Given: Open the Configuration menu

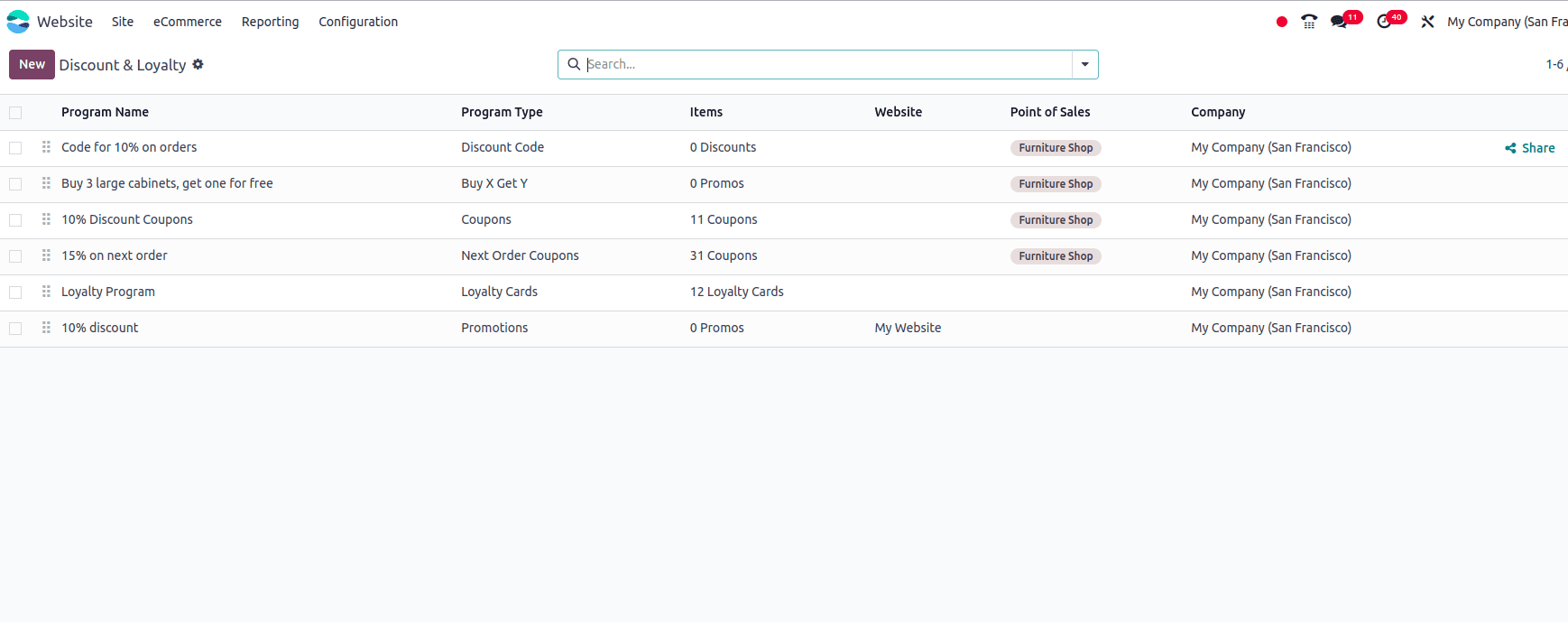Looking at the screenshot, I should click(358, 22).
